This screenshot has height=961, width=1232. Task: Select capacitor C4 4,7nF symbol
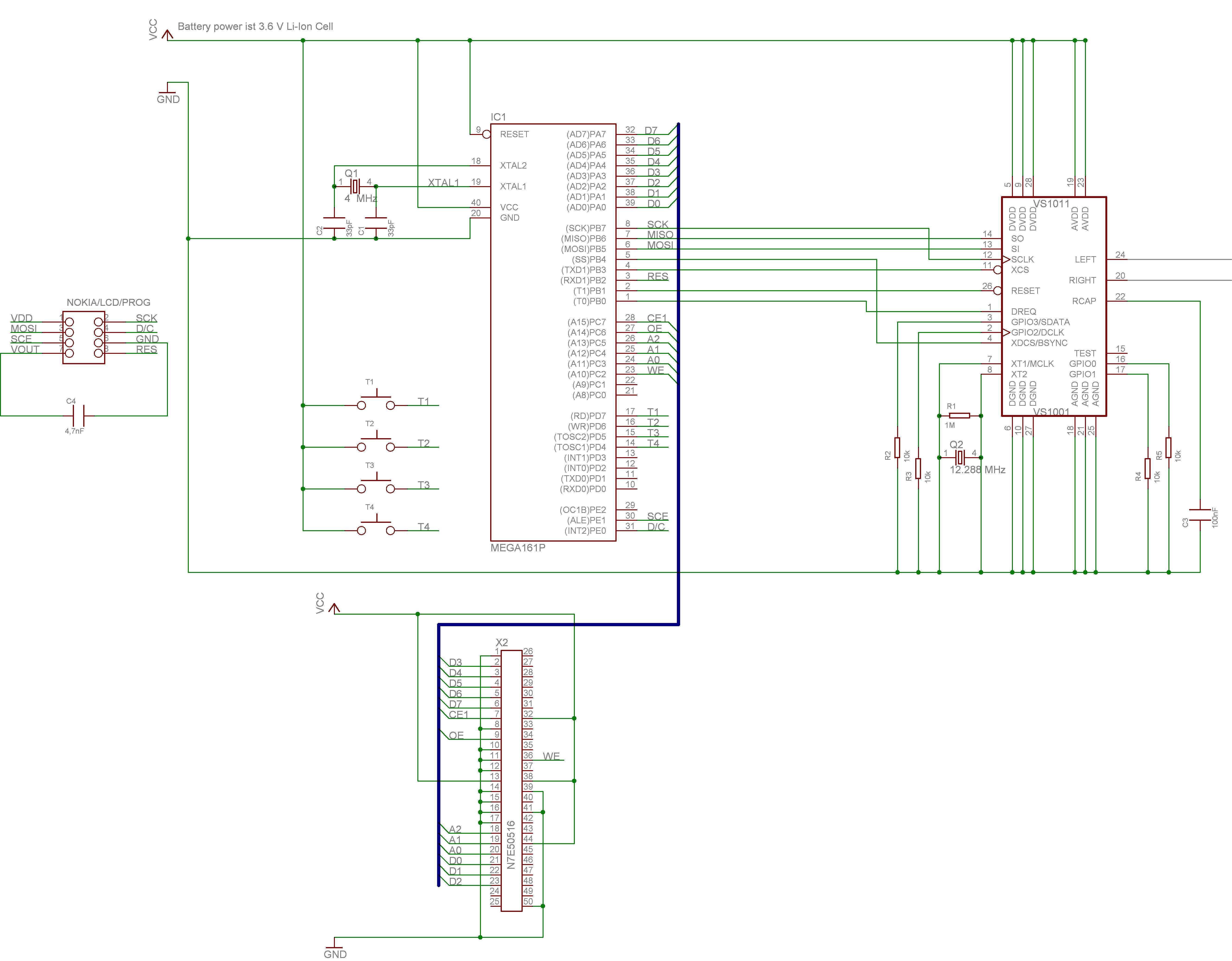pos(78,416)
